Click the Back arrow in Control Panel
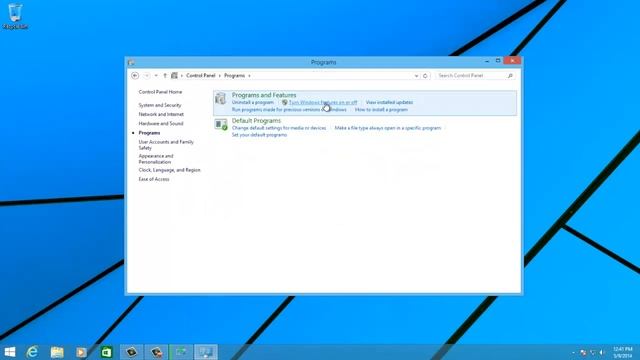 [x=135, y=76]
